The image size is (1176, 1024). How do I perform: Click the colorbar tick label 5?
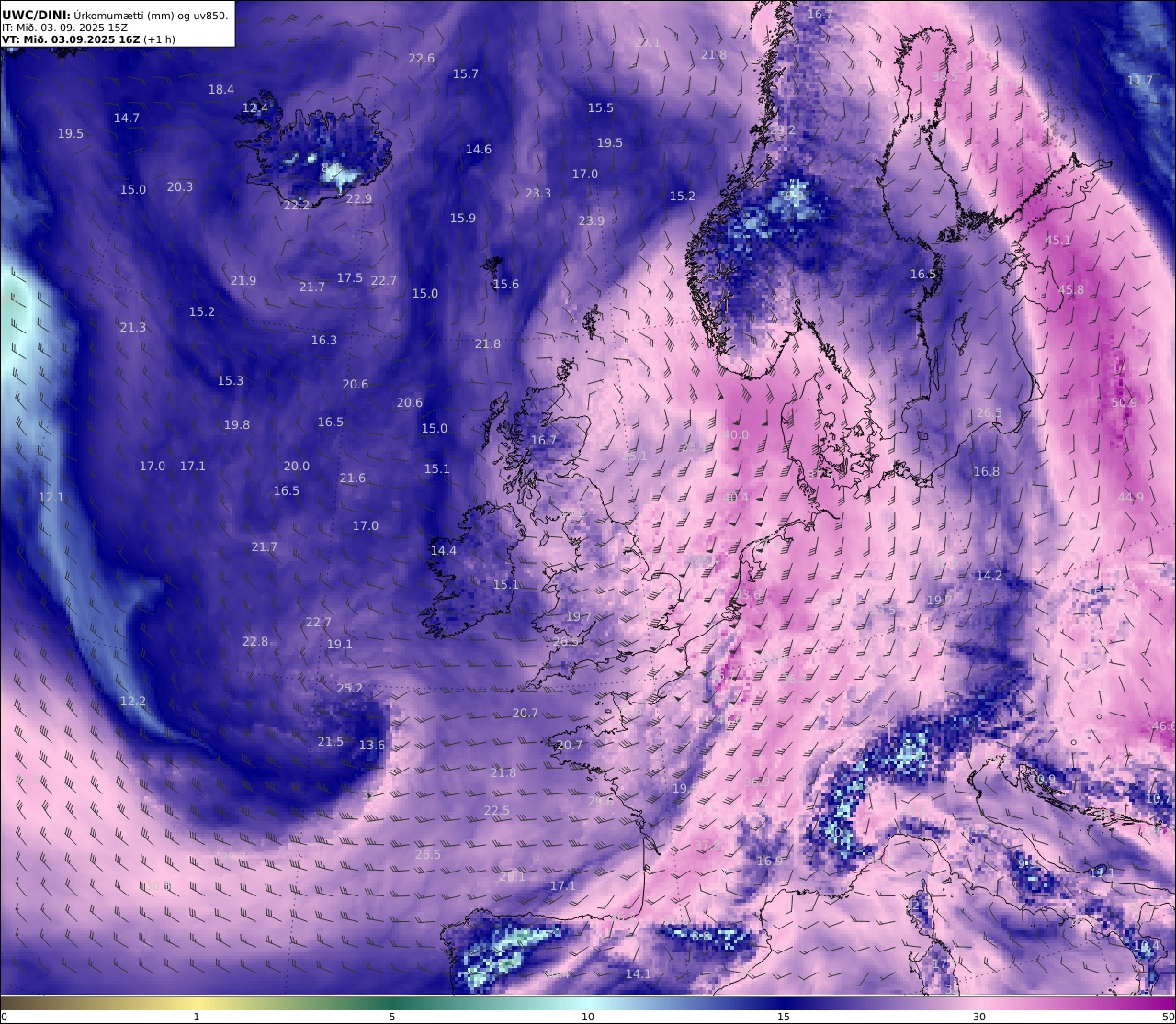click(x=392, y=1017)
